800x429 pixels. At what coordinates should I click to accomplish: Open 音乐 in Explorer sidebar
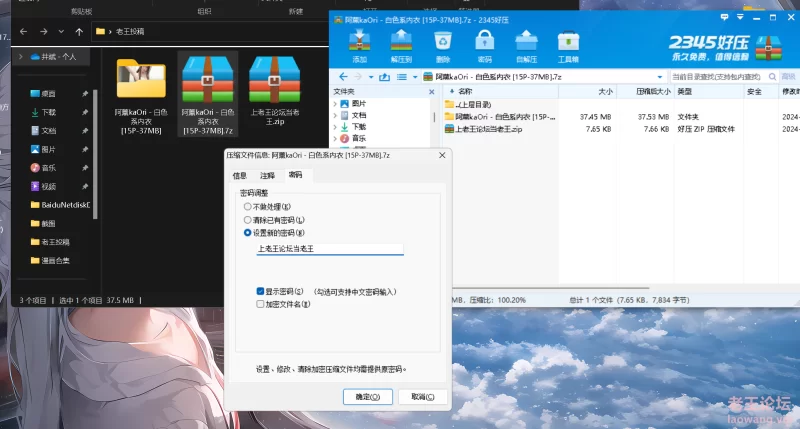(48, 168)
